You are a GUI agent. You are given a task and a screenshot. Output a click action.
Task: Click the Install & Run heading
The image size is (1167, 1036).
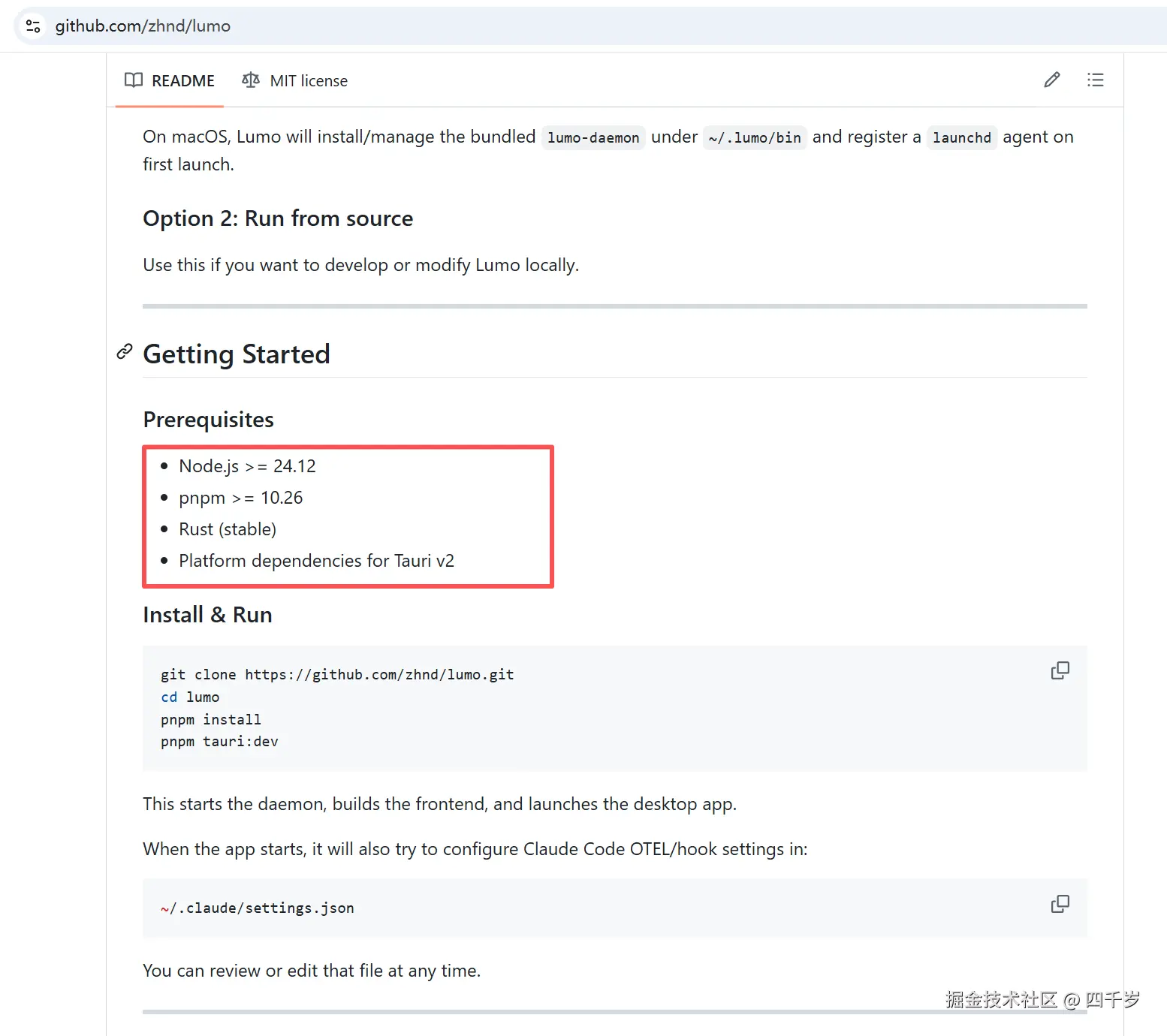click(x=207, y=615)
